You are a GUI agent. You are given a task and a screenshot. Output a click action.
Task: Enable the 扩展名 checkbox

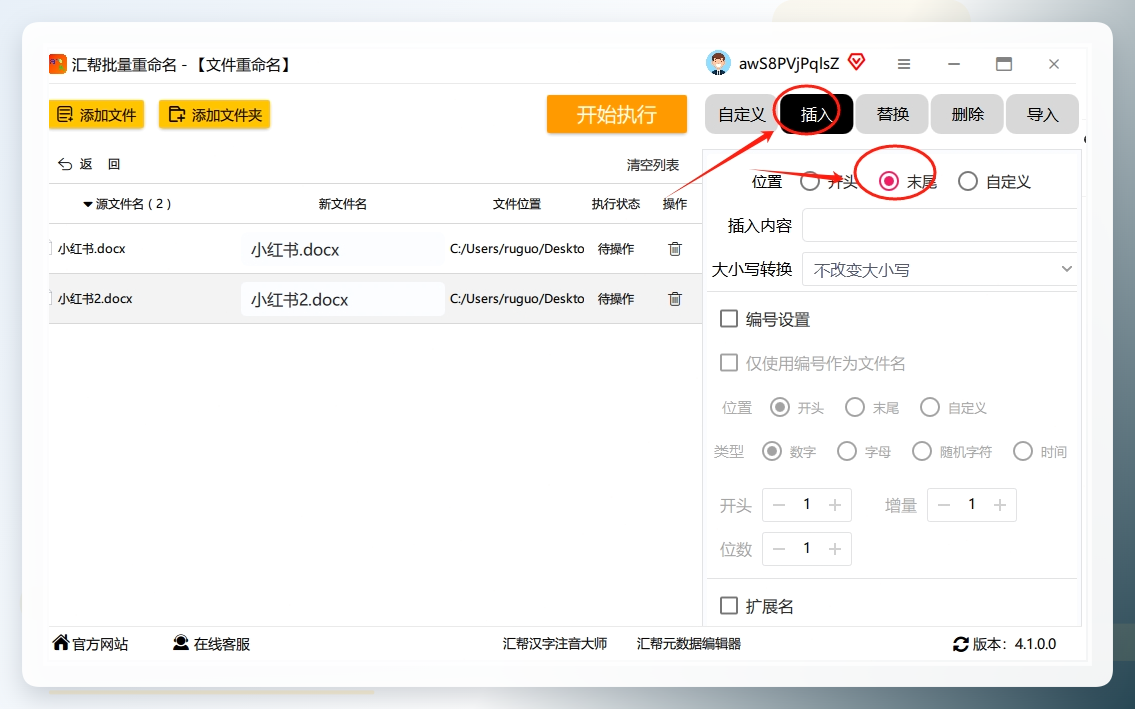[x=729, y=605]
